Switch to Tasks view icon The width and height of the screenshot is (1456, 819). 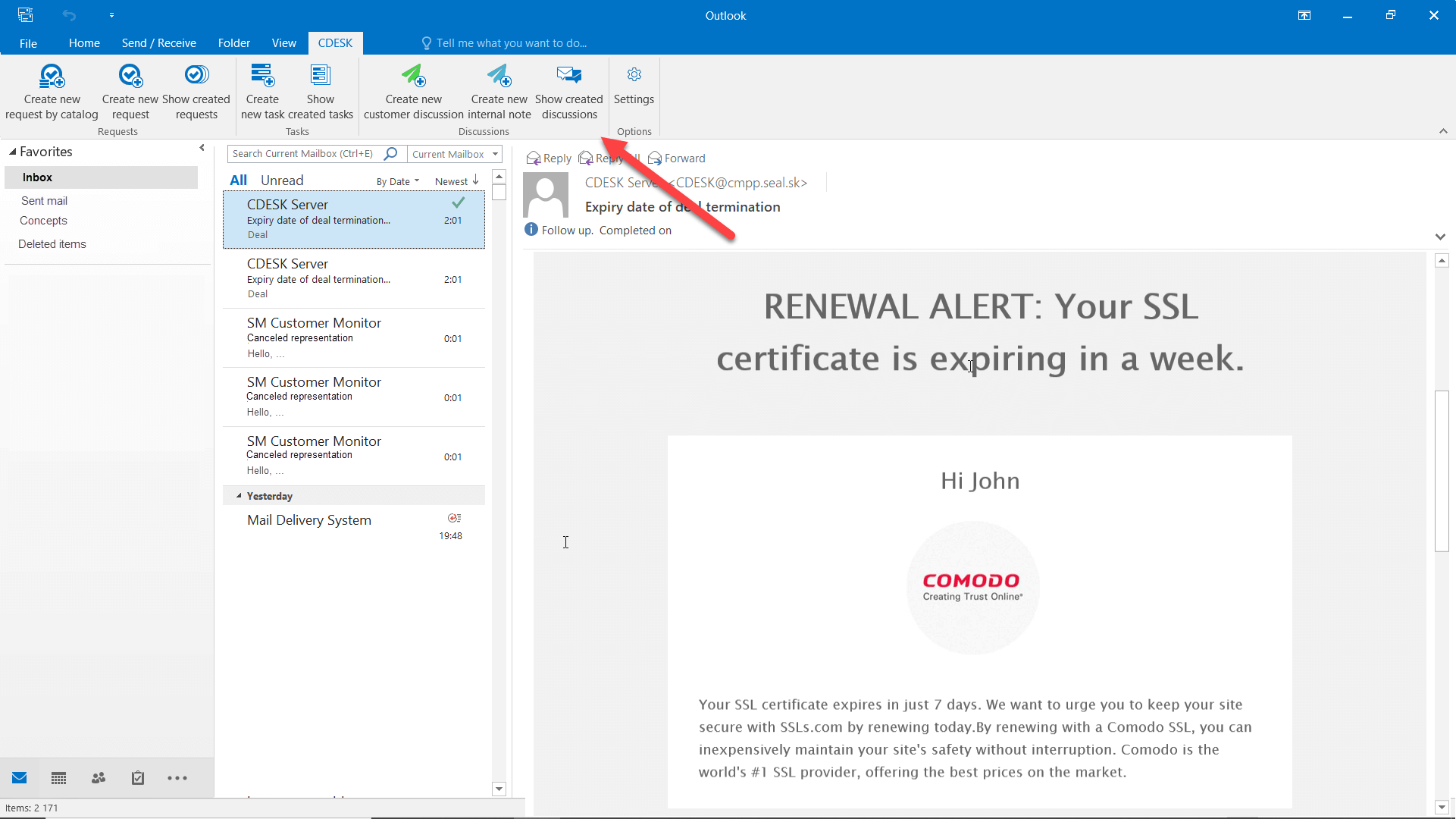click(x=138, y=778)
